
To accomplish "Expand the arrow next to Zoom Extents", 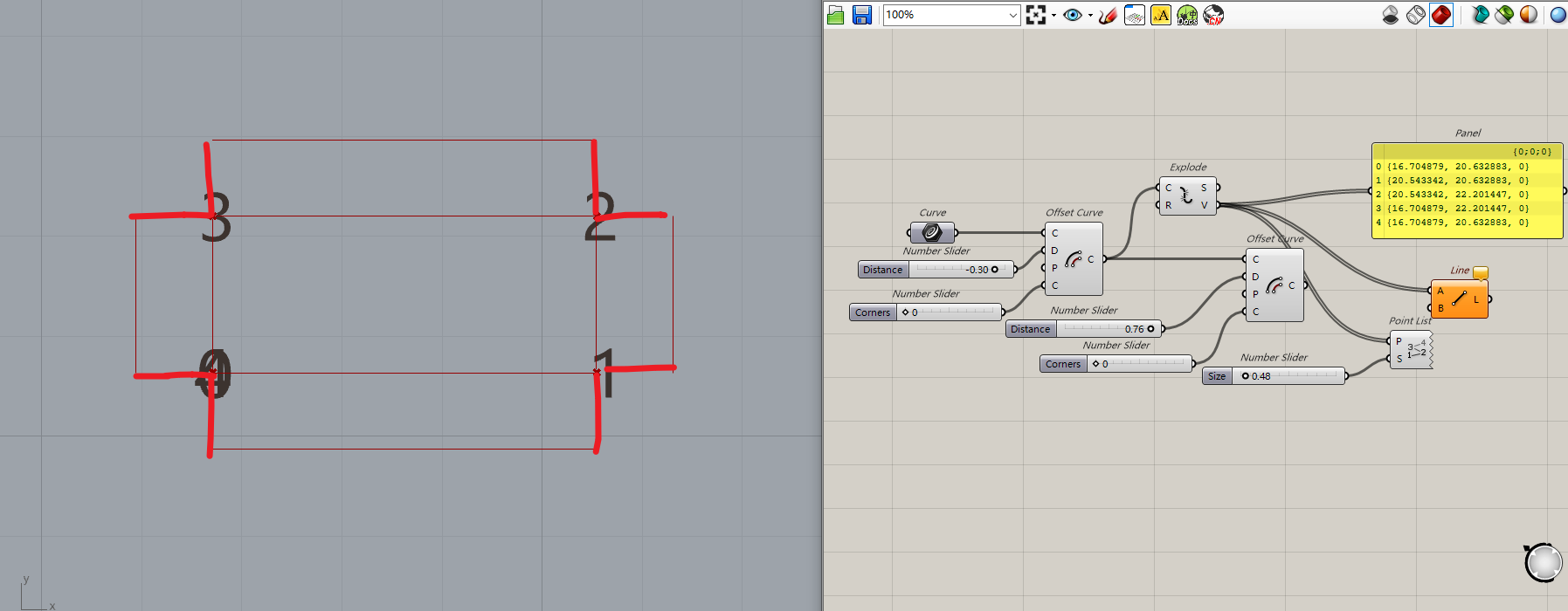I will tap(1053, 15).
